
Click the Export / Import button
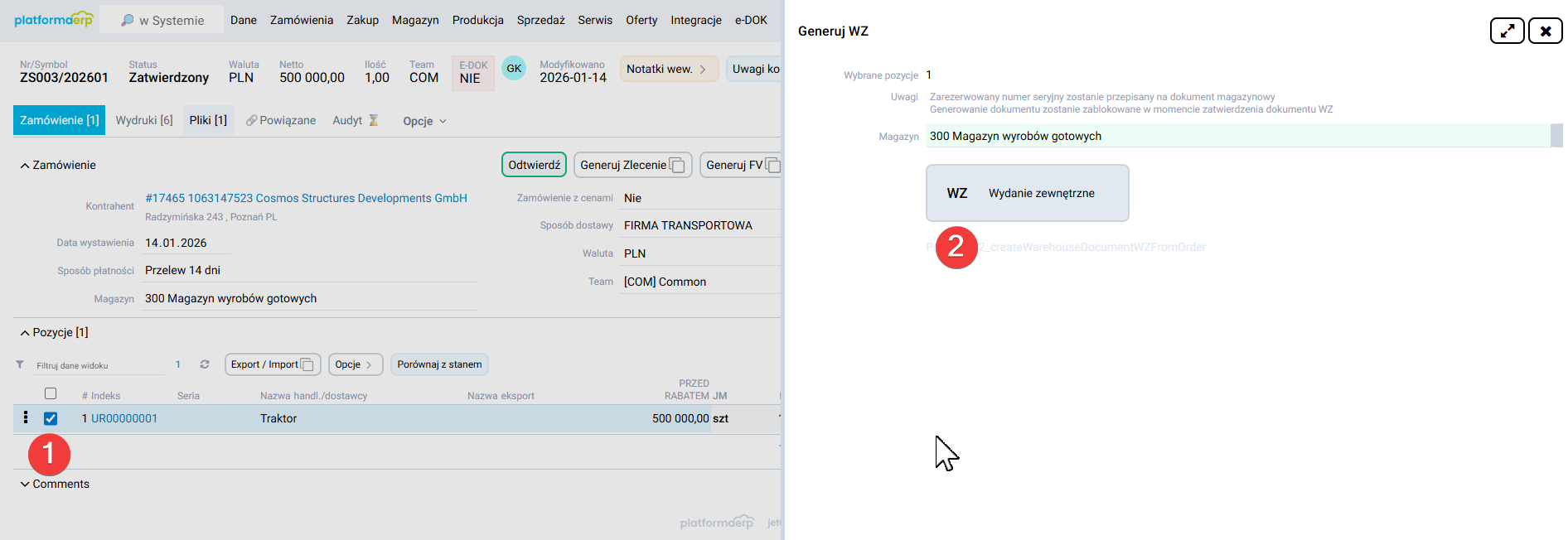(x=273, y=364)
